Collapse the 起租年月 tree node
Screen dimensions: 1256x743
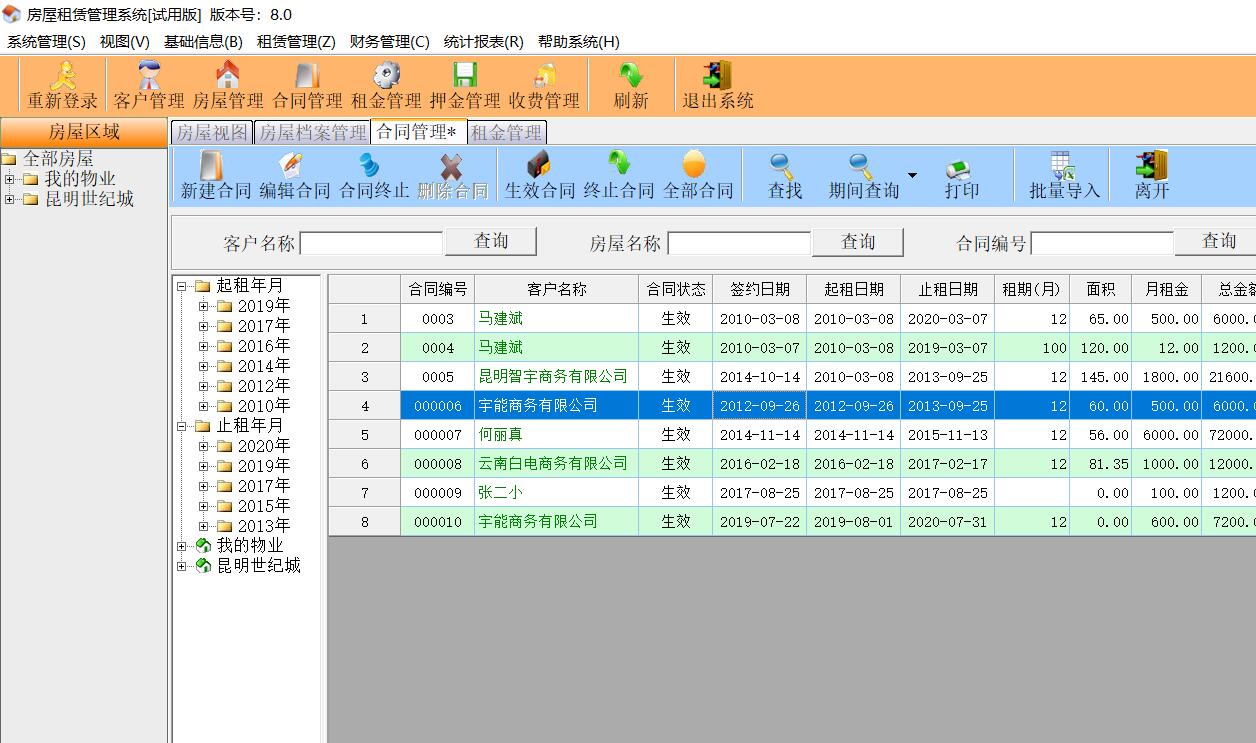(x=182, y=286)
